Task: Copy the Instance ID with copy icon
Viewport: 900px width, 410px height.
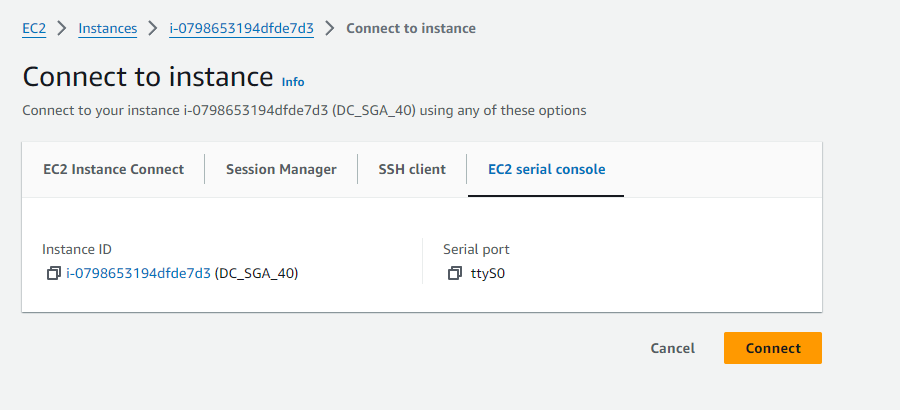Action: [53, 273]
